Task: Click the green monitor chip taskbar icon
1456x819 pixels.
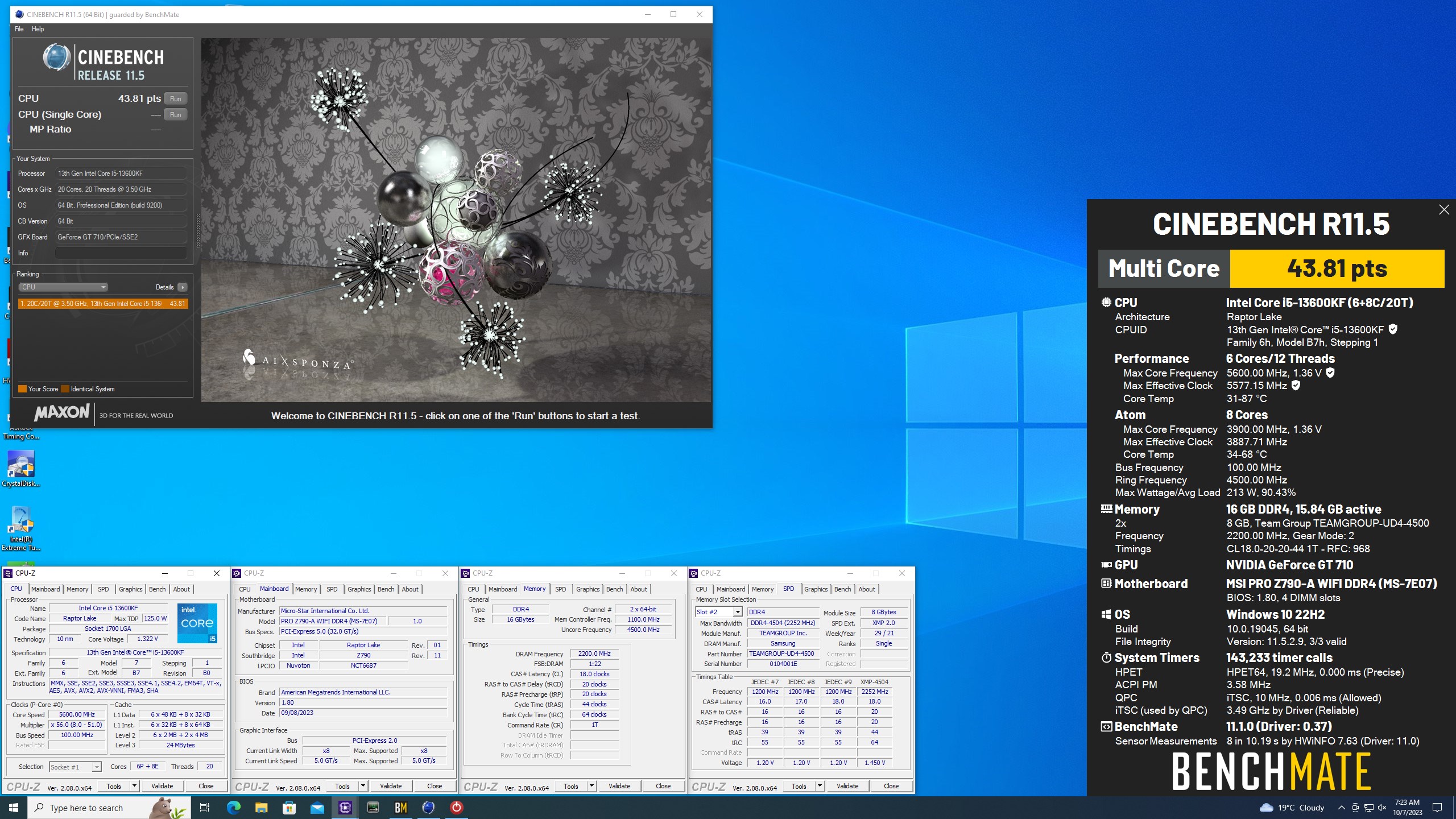Action: (373, 808)
